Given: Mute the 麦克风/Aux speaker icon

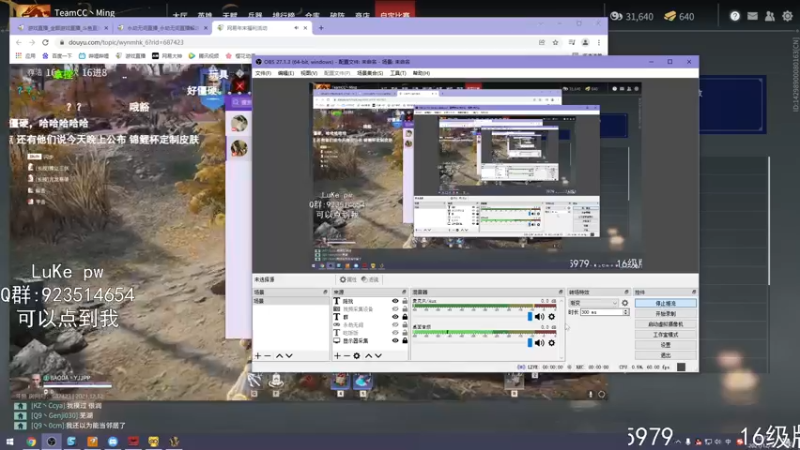Looking at the screenshot, I should click(539, 317).
